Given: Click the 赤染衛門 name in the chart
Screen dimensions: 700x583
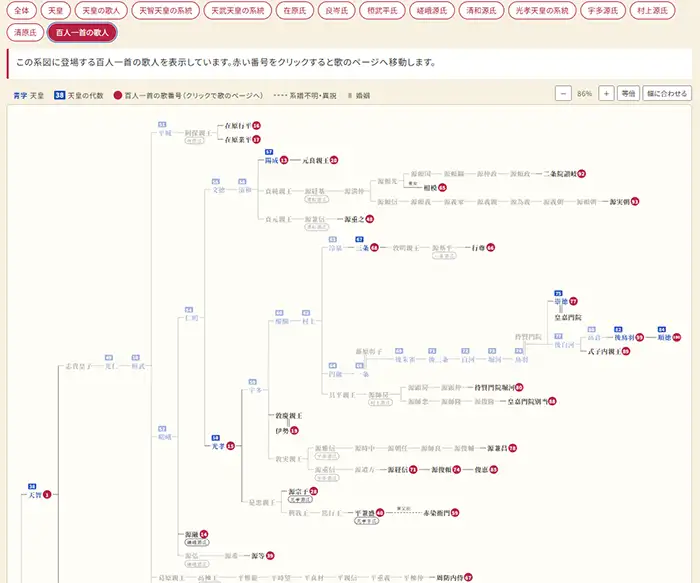Looking at the screenshot, I should tap(436, 513).
